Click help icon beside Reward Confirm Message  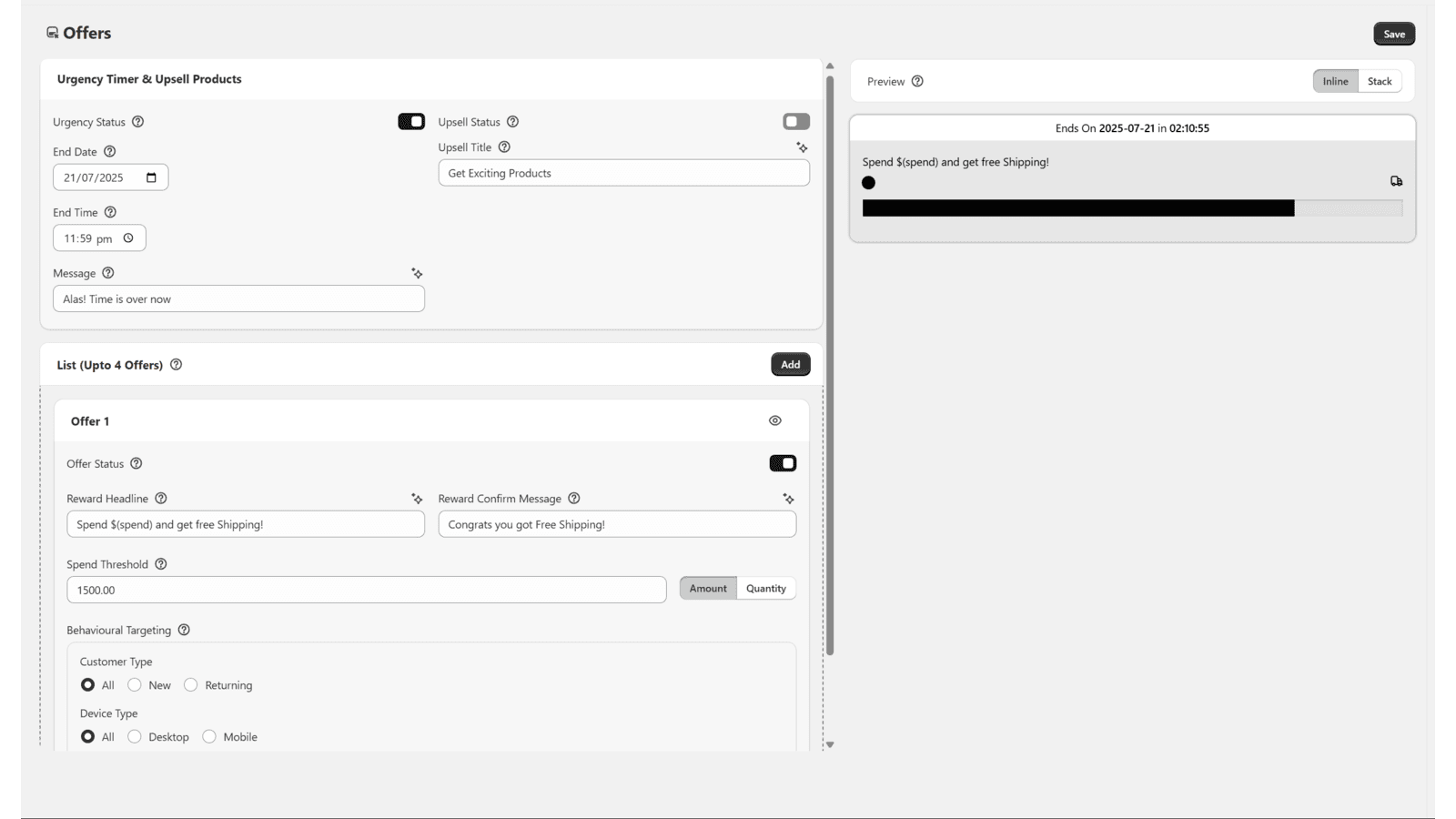[574, 499]
